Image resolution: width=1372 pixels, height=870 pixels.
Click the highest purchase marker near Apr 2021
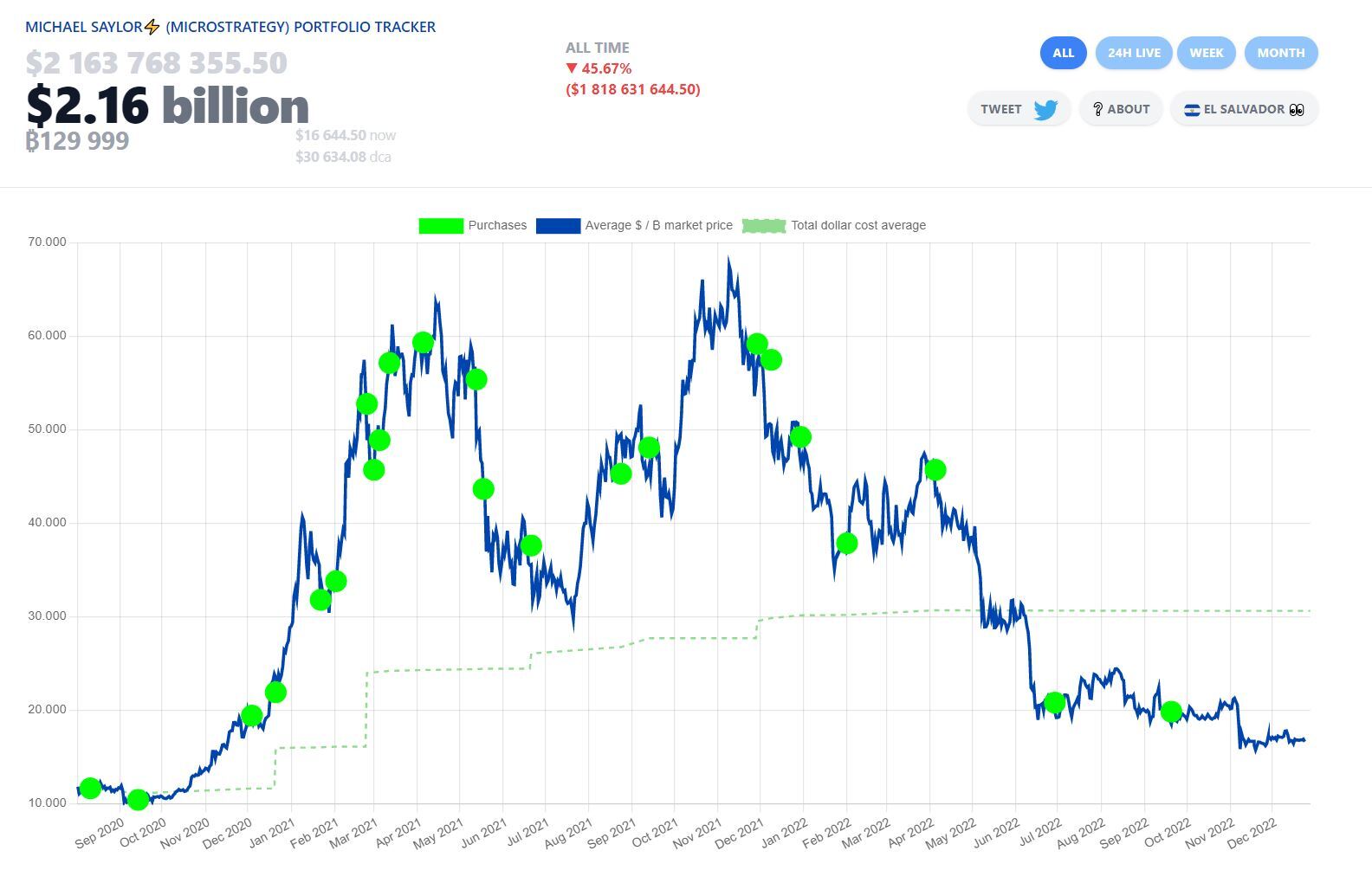(x=423, y=343)
